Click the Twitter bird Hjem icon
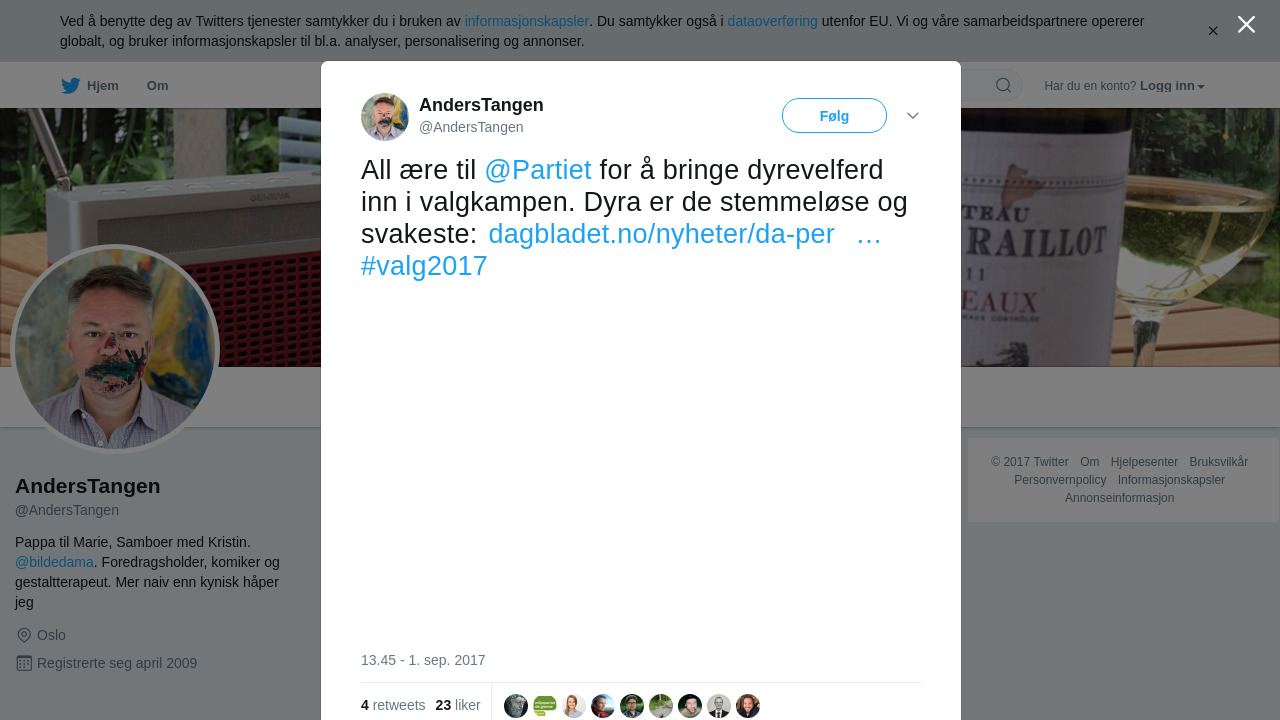Viewport: 1280px width, 720px height. (71, 86)
